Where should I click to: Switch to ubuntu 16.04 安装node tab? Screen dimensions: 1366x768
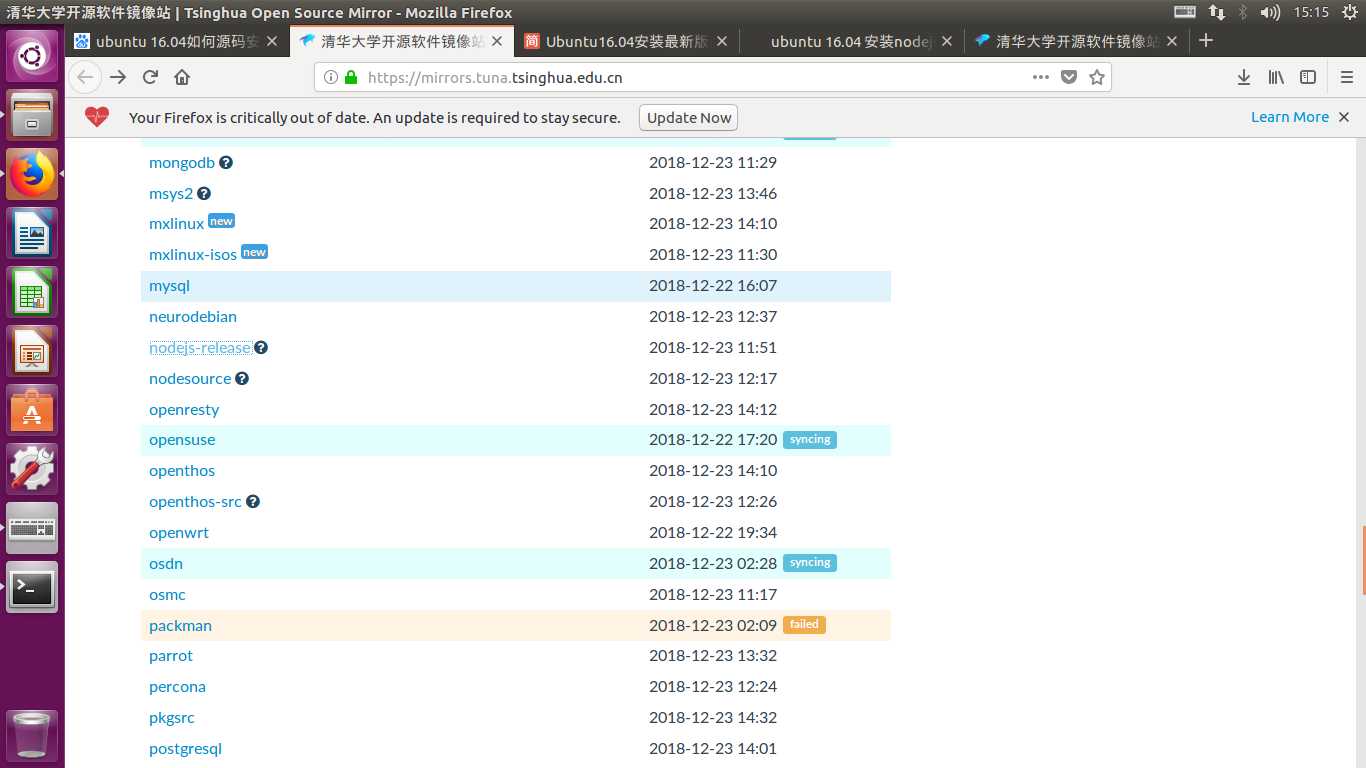click(x=852, y=41)
